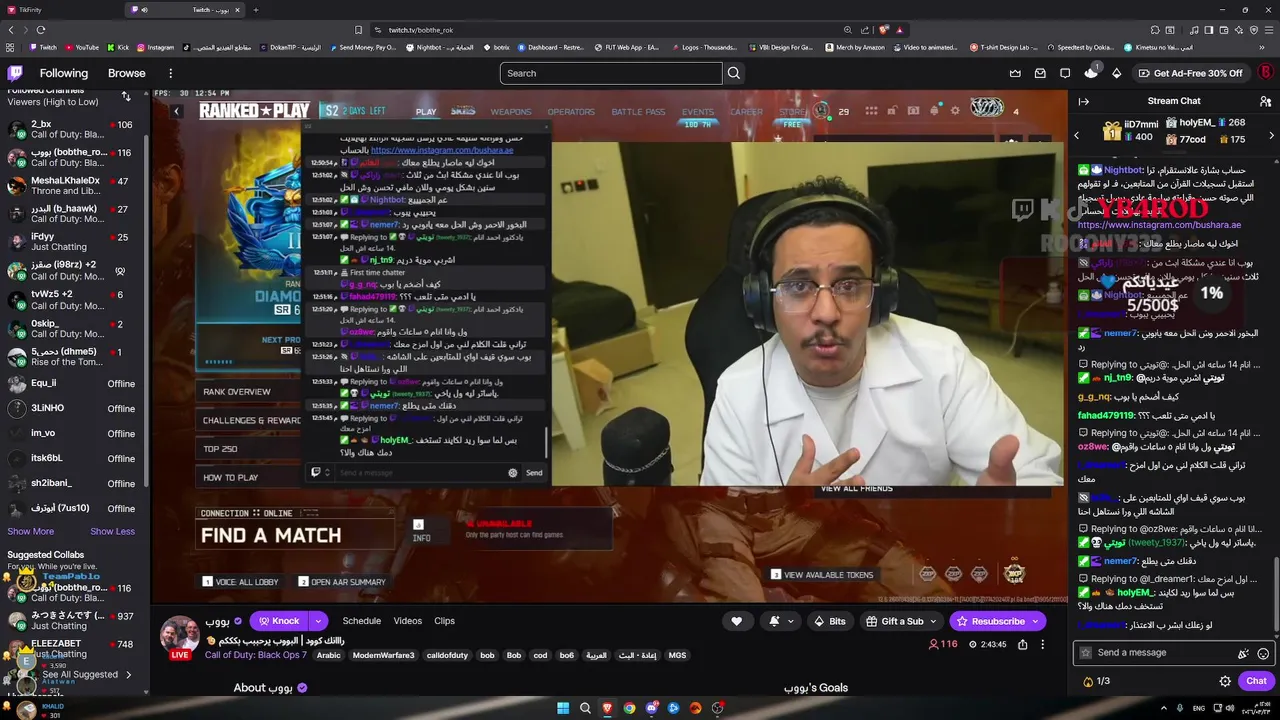Open the Whispers speech bubble icon
The image size is (1280, 720).
pyautogui.click(x=1065, y=73)
